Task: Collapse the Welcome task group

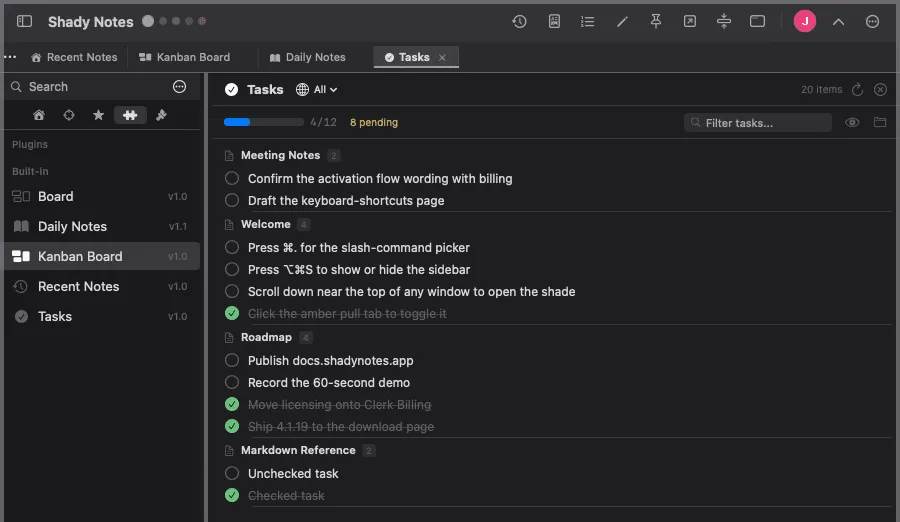Action: coord(266,224)
